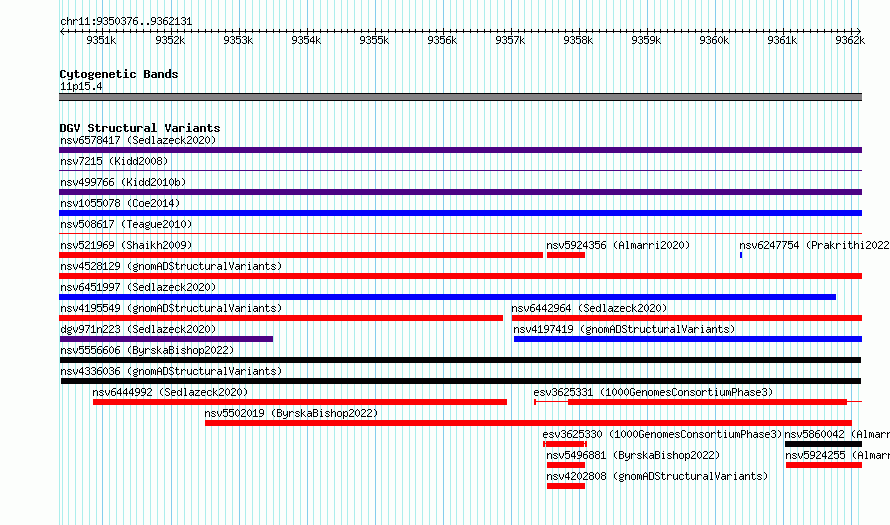The width and height of the screenshot is (890, 525).
Task: Click the purple dgv971n223 variant bar
Action: click(166, 339)
